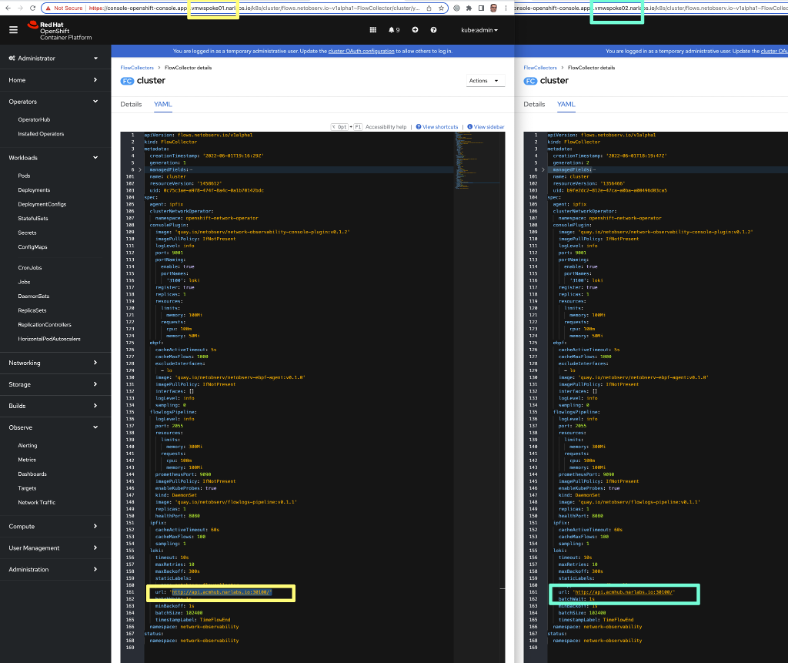
Task: Open the help question mark icon
Action: click(434, 30)
